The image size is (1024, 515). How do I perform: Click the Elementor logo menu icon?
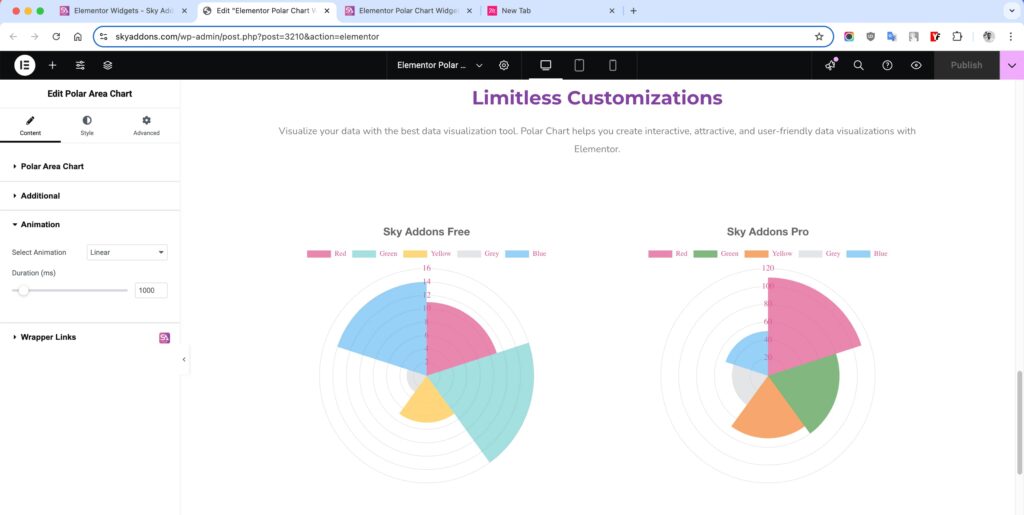pyautogui.click(x=25, y=65)
